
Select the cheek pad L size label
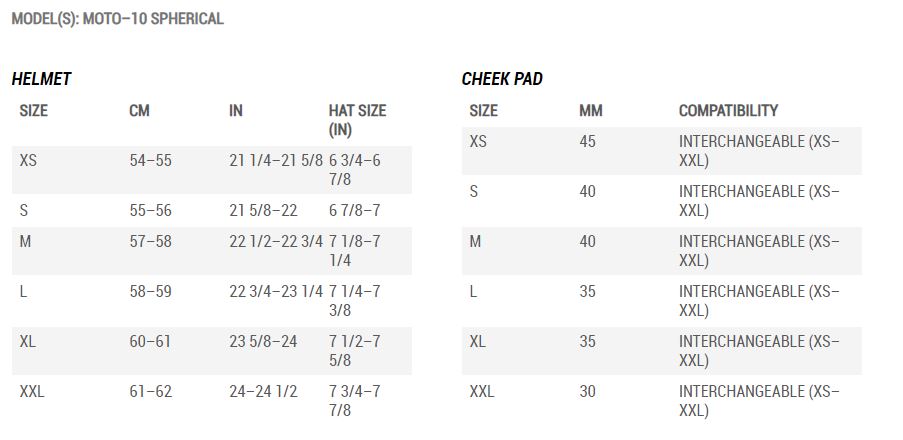point(473,291)
